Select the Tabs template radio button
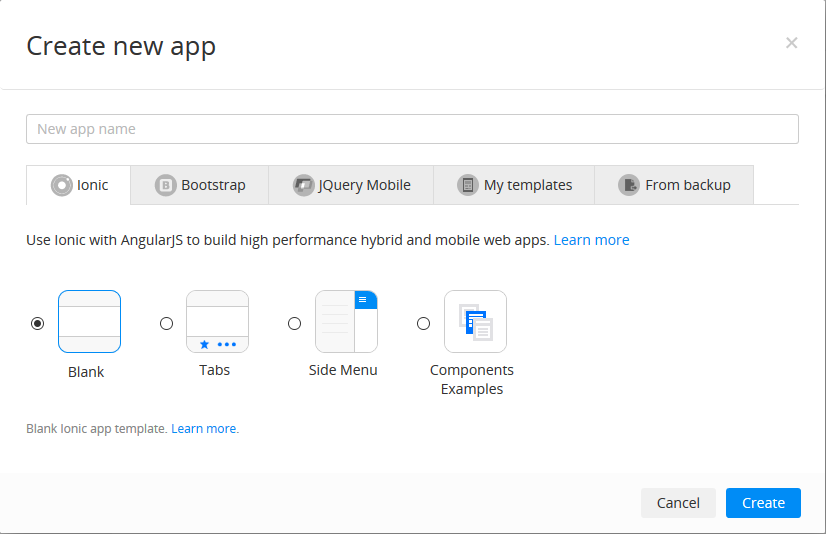The width and height of the screenshot is (826, 534). [x=166, y=323]
